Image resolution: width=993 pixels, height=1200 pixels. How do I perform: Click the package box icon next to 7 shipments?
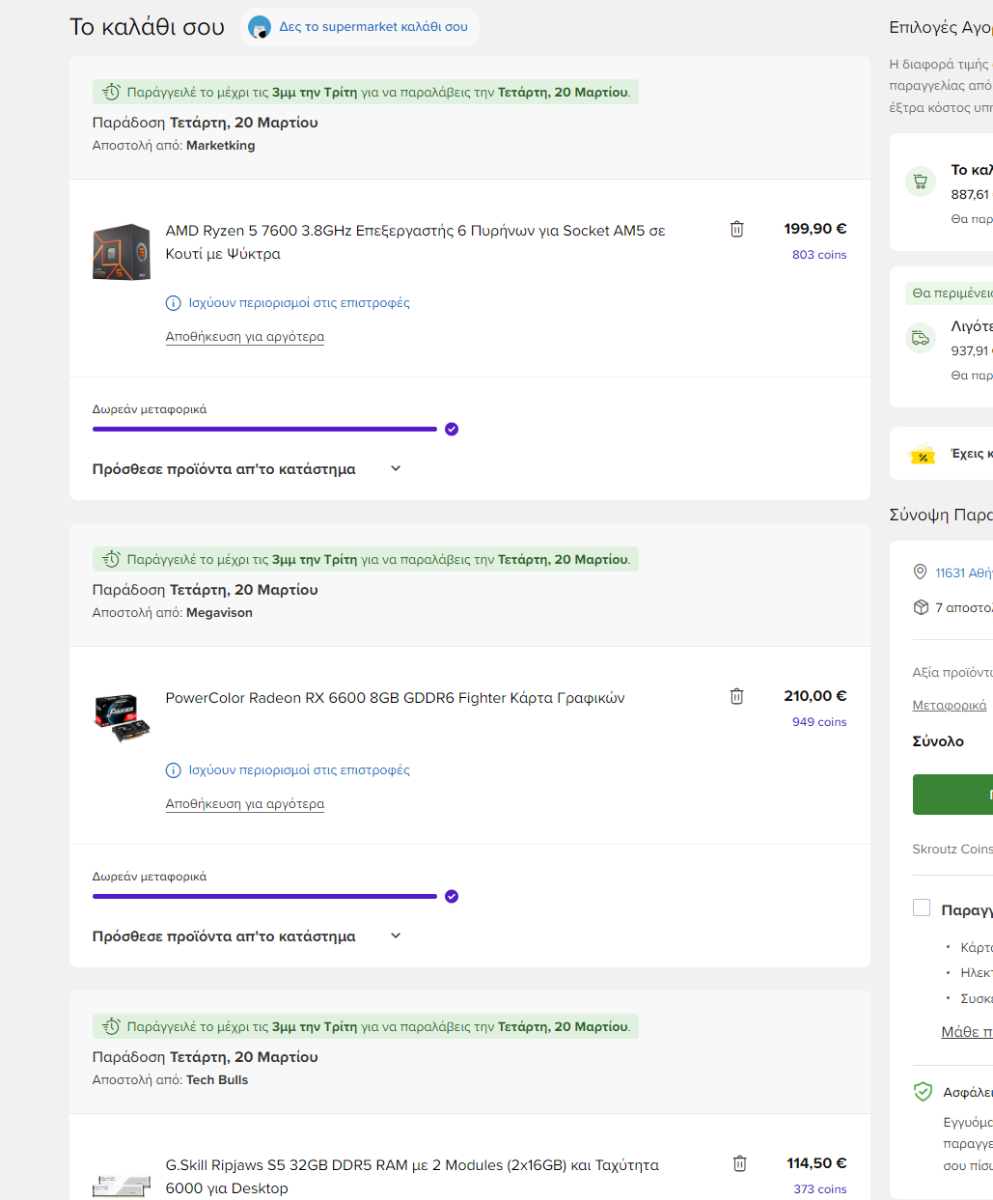tap(920, 607)
